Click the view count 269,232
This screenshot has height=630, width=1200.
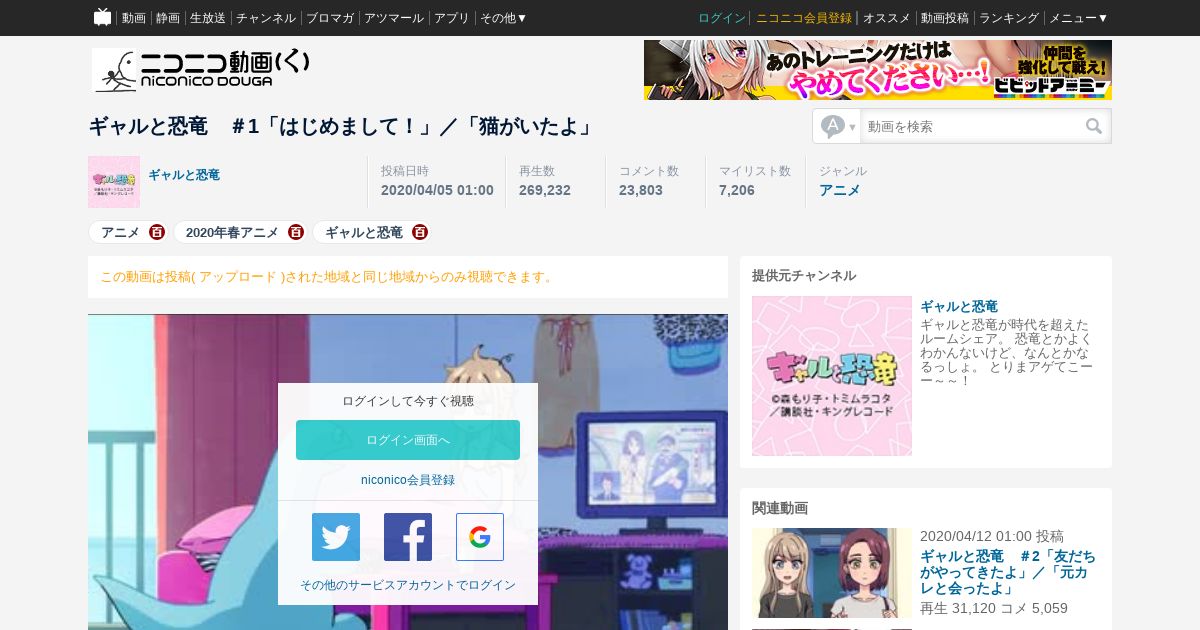pyautogui.click(x=545, y=190)
